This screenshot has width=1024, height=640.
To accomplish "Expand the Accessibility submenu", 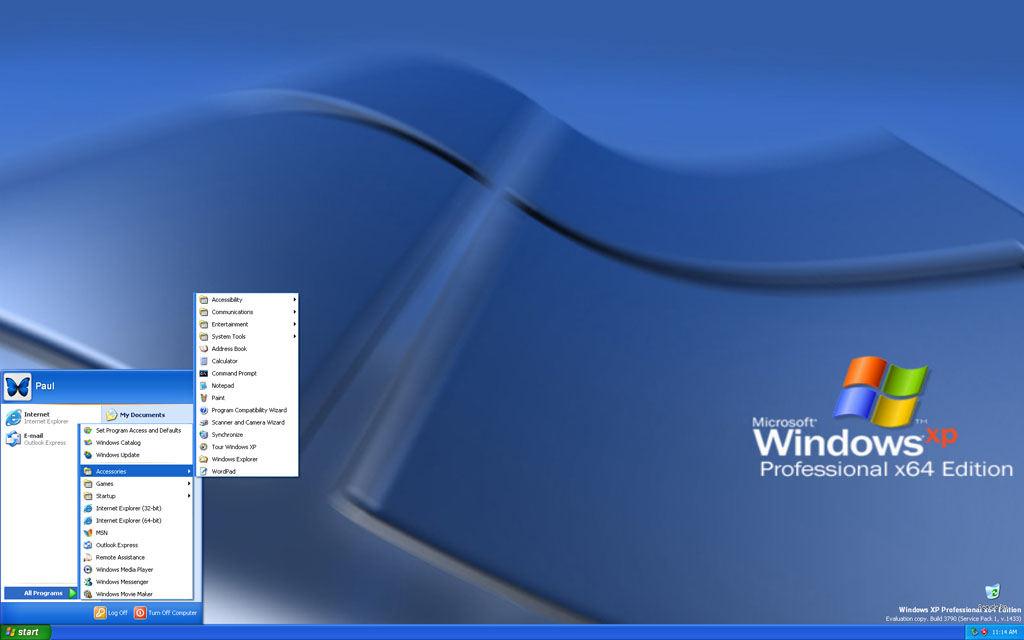I will (x=247, y=300).
